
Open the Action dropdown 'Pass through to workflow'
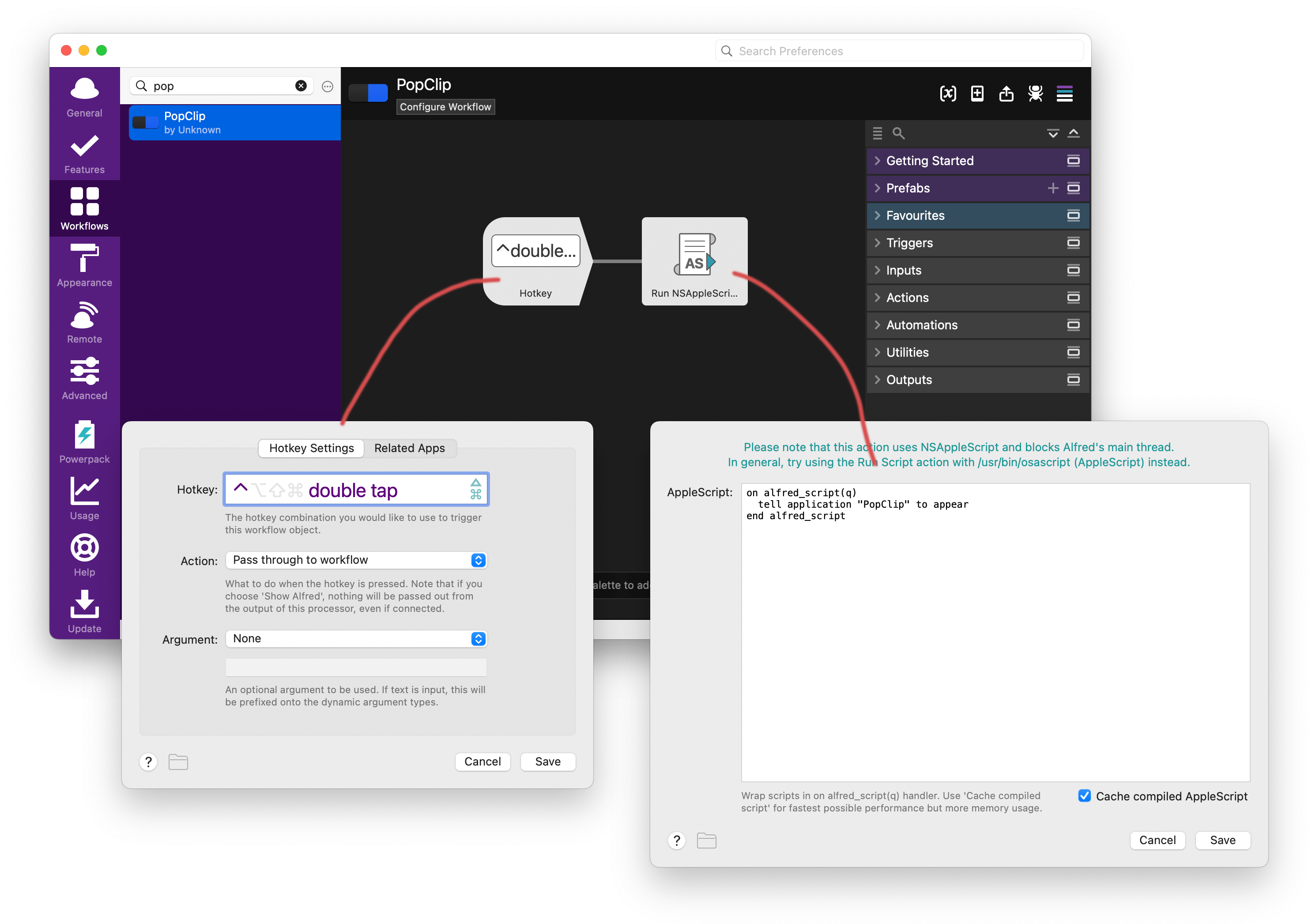pyautogui.click(x=356, y=560)
